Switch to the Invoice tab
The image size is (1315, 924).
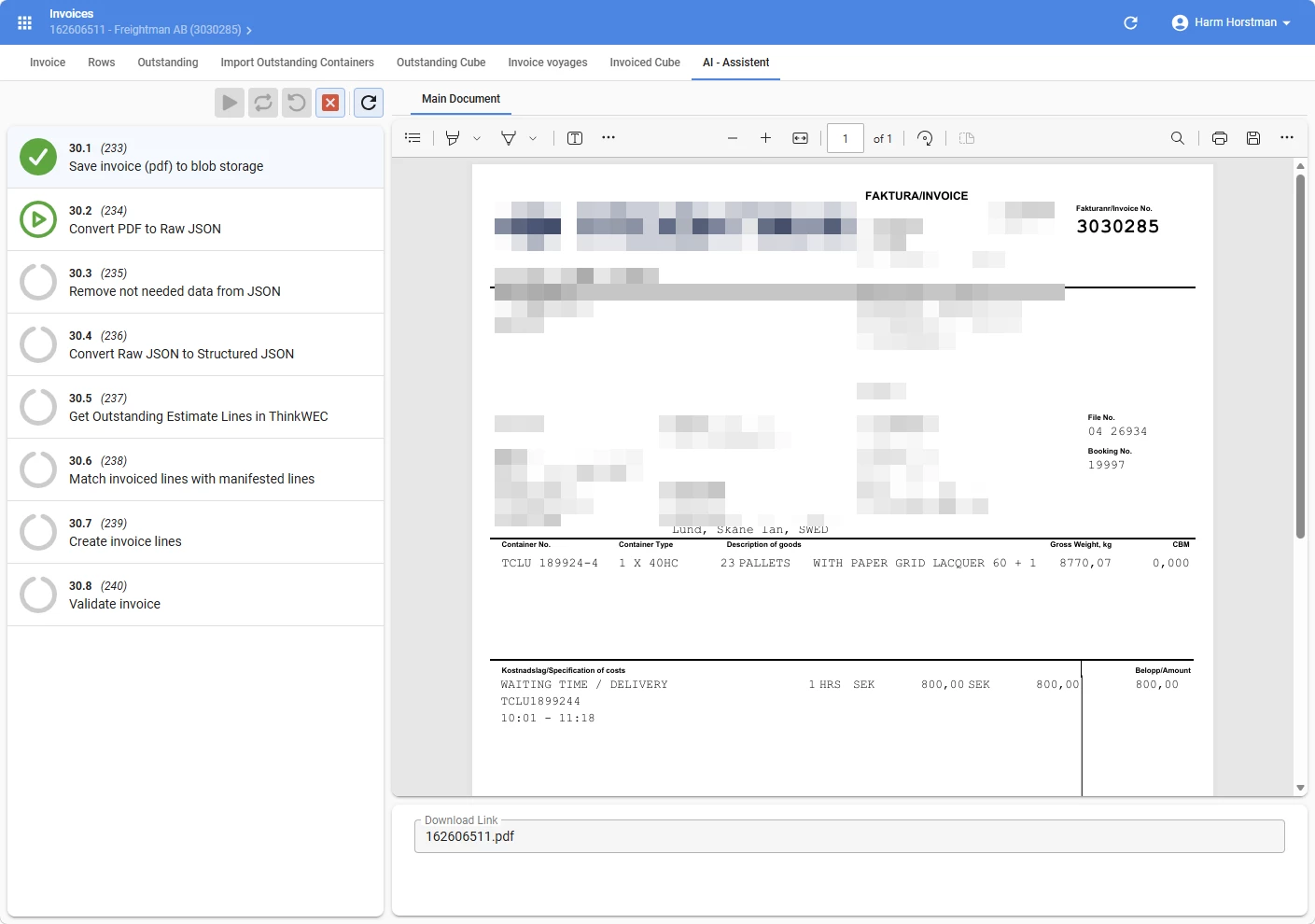[48, 63]
